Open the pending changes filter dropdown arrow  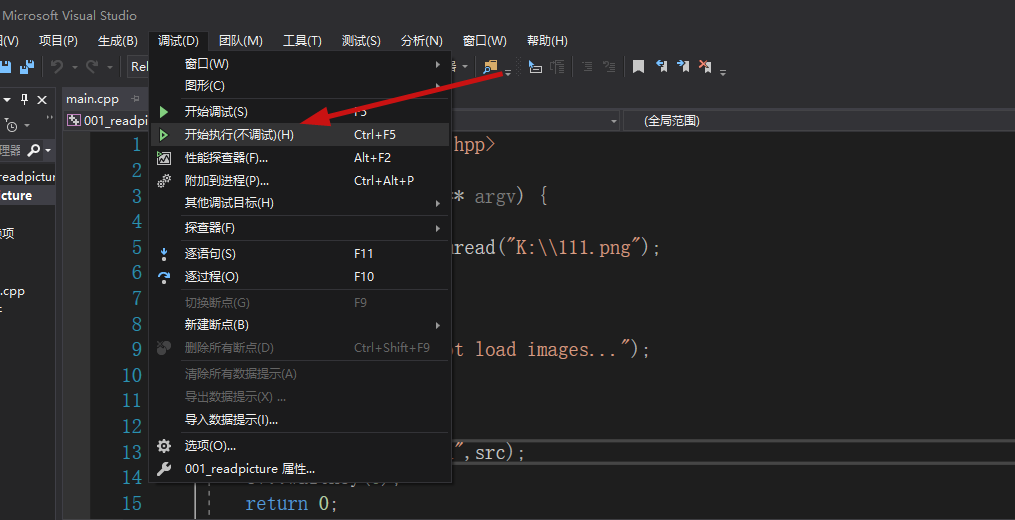click(27, 125)
